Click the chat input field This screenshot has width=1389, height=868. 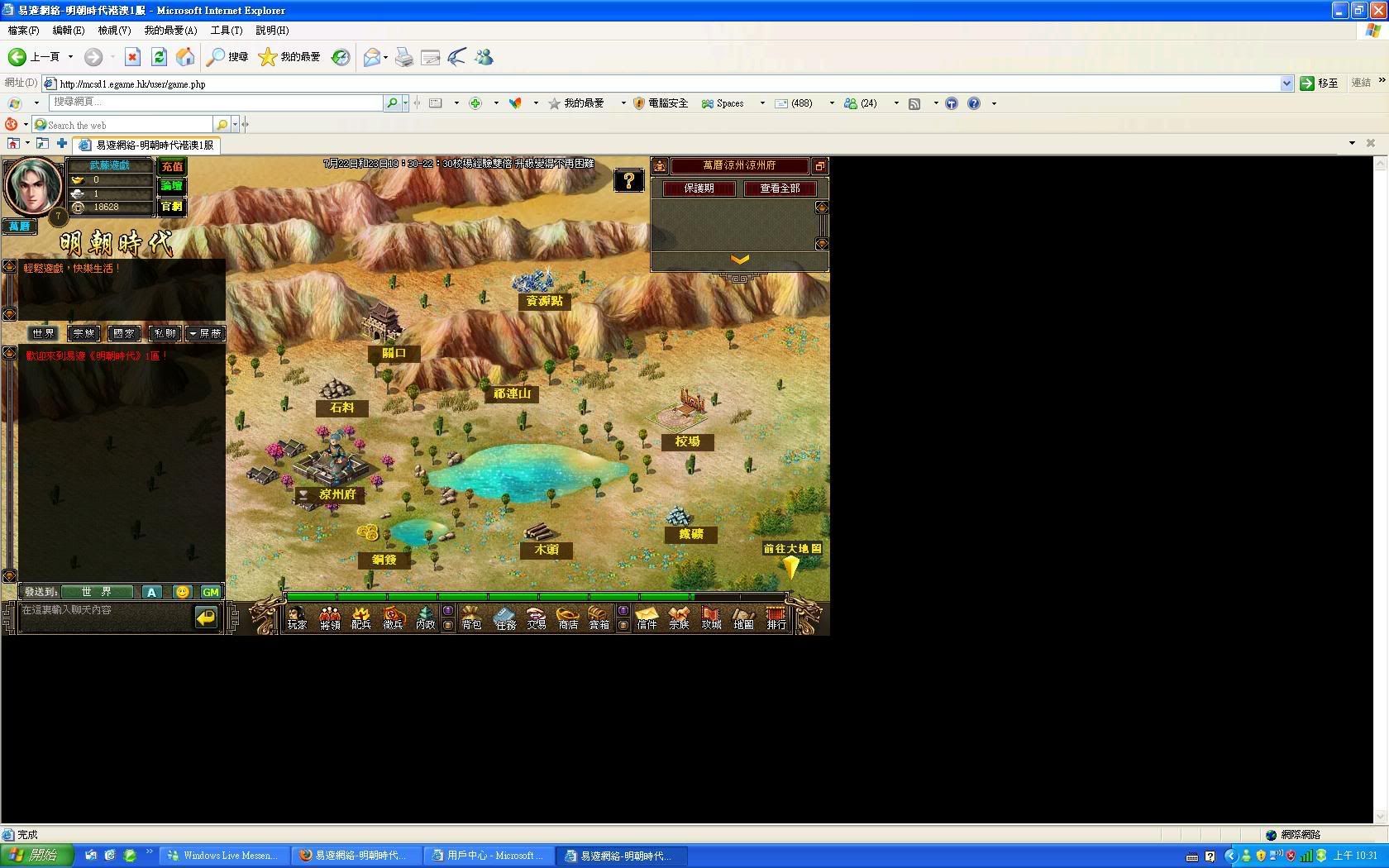point(103,616)
